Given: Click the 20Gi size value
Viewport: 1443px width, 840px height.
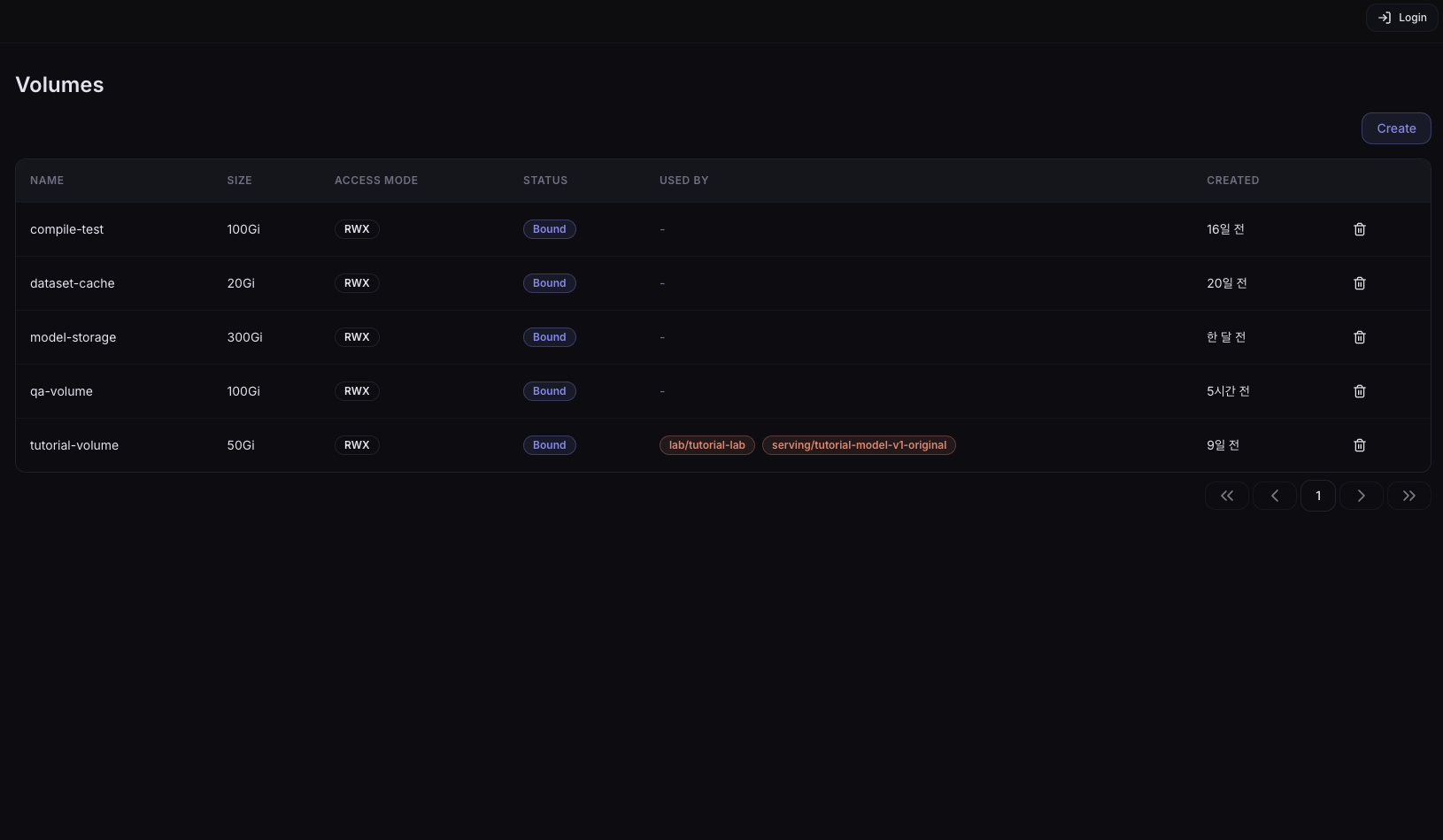Looking at the screenshot, I should (x=241, y=283).
